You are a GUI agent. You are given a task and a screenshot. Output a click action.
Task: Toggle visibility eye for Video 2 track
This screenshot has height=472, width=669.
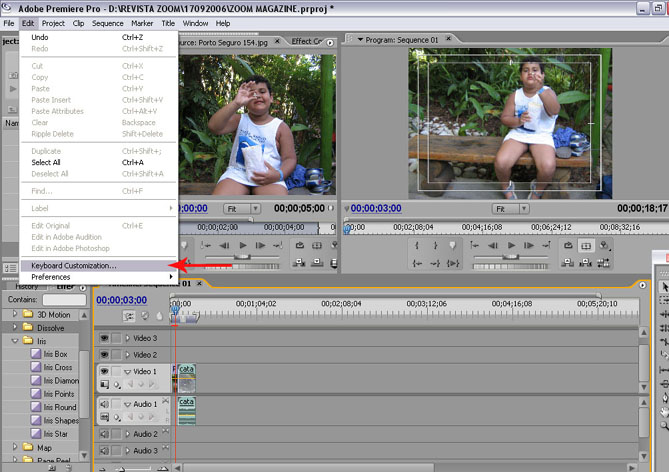pyautogui.click(x=104, y=355)
